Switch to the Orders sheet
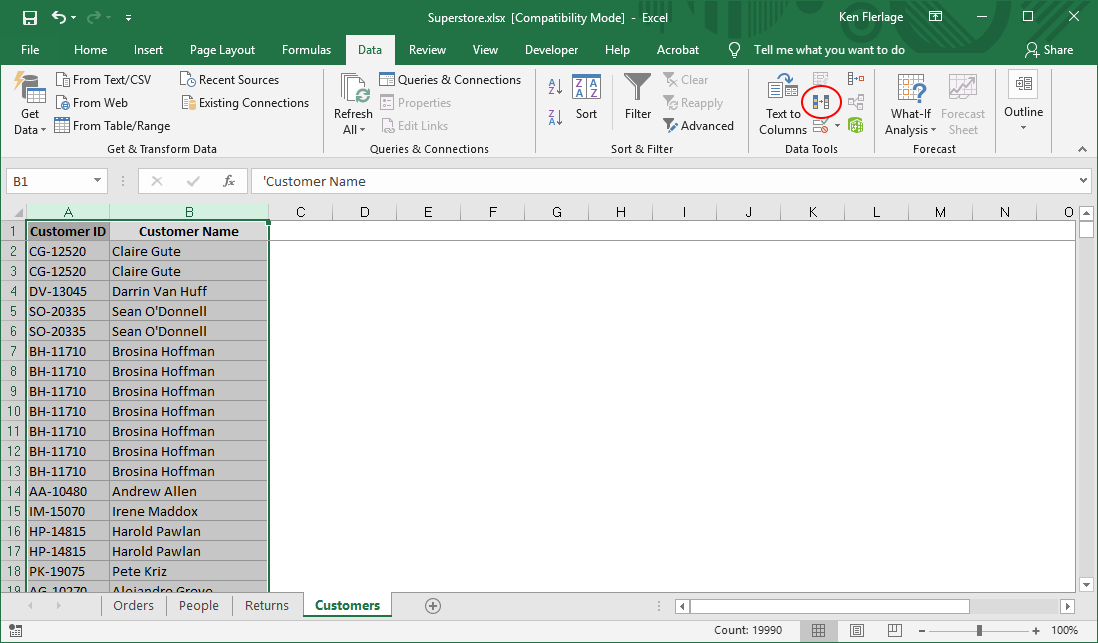This screenshot has height=643, width=1098. [x=133, y=606]
